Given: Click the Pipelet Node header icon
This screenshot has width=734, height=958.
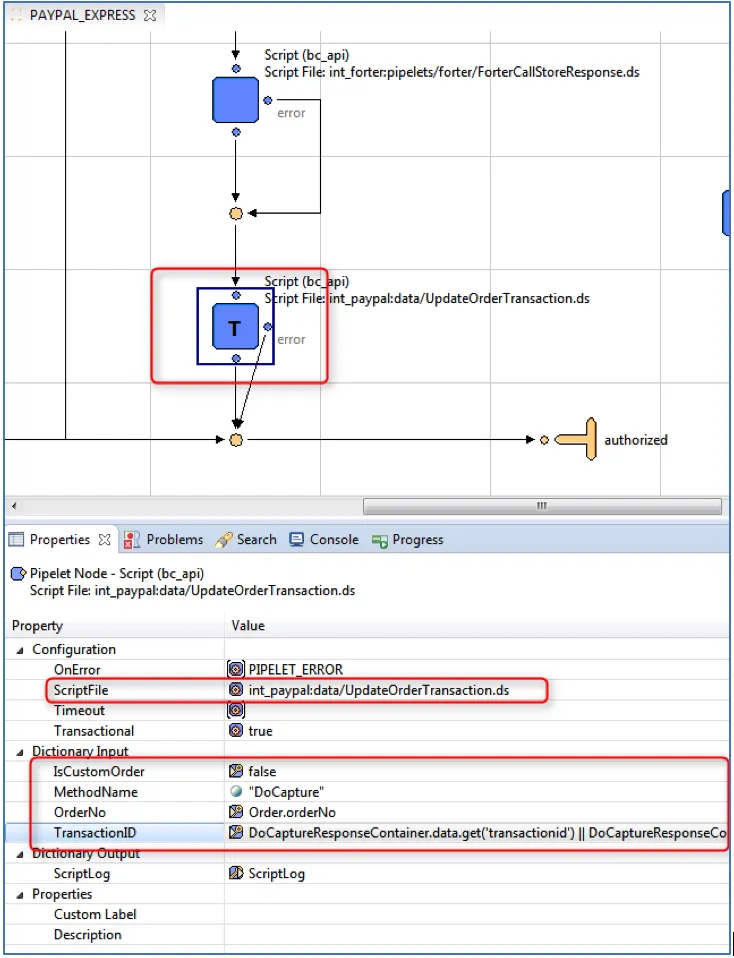Looking at the screenshot, I should click(18, 573).
